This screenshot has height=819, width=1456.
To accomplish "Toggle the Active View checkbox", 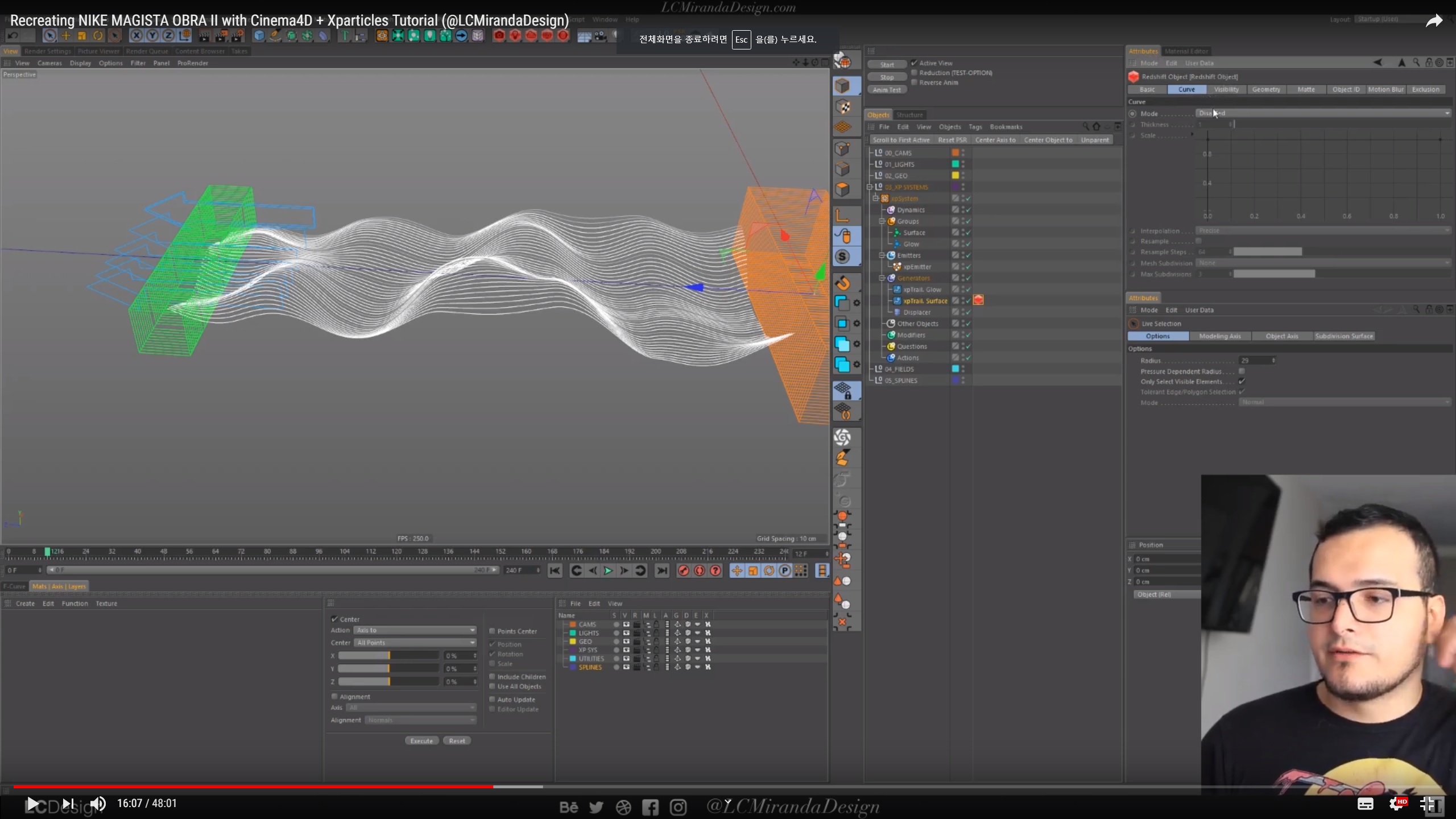I will click(914, 63).
